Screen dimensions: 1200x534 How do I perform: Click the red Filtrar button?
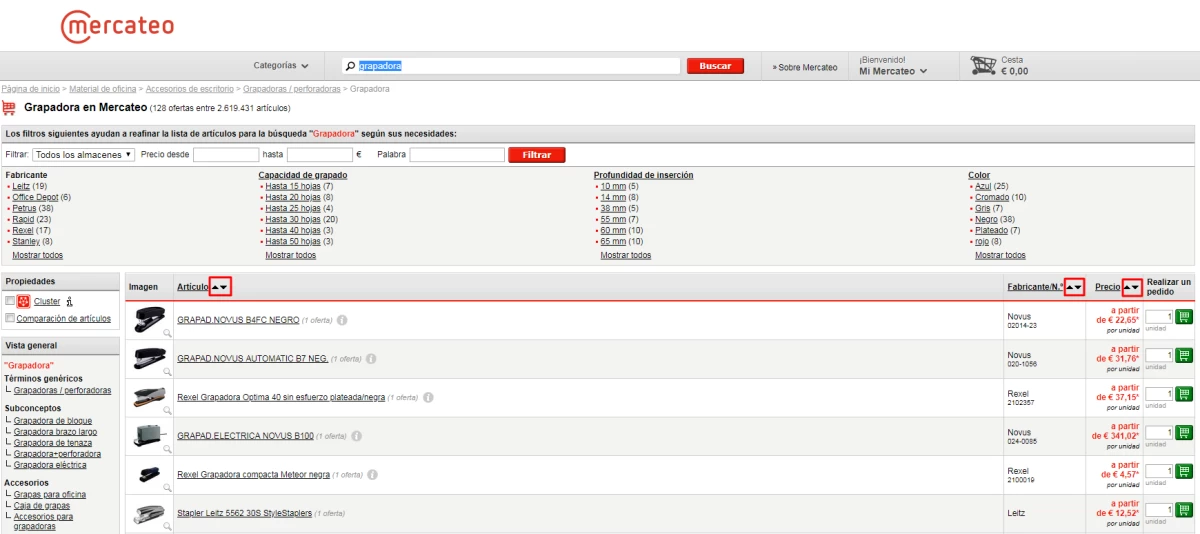click(536, 155)
